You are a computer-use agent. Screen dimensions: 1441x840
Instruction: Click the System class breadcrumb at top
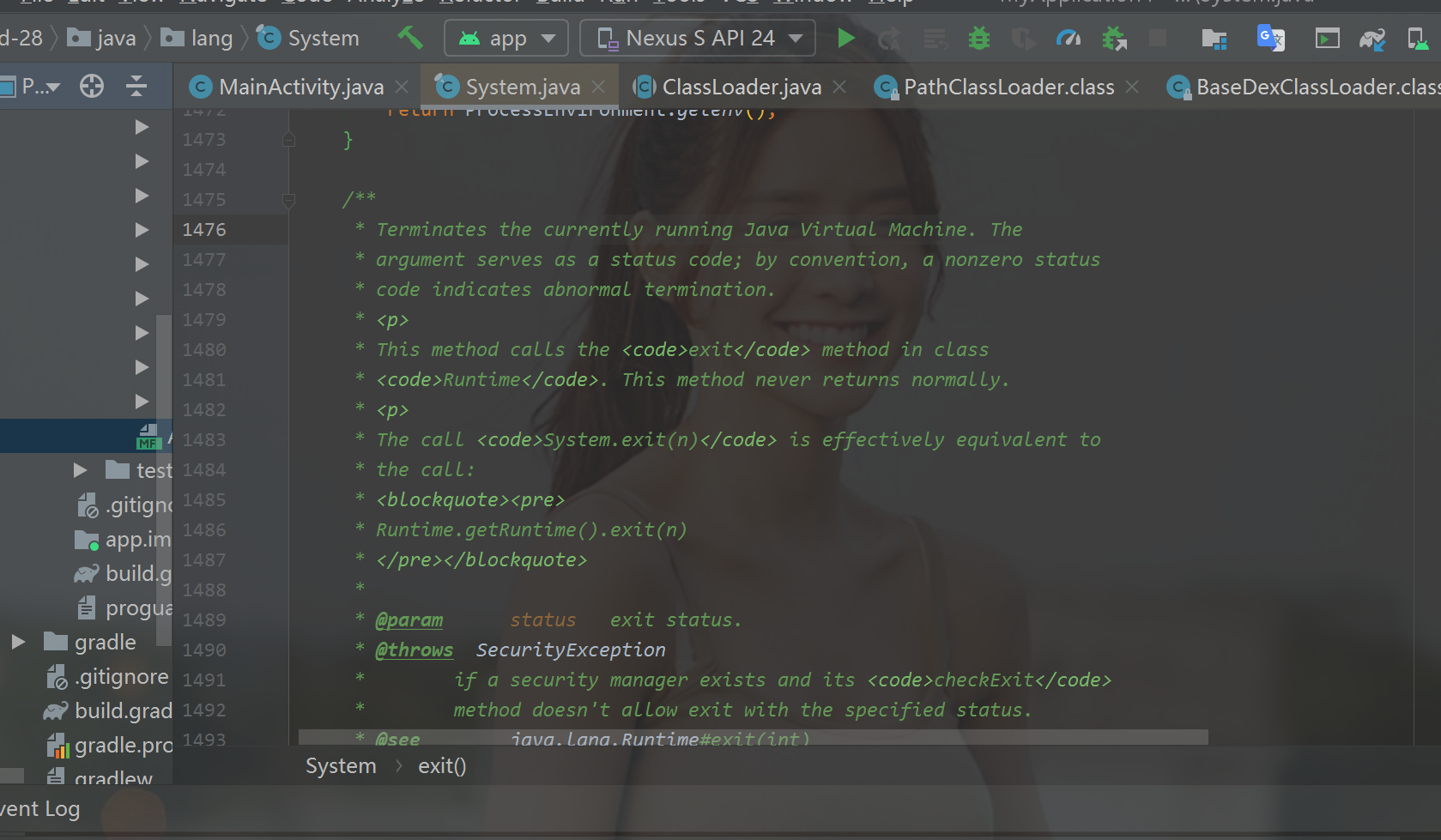point(308,38)
